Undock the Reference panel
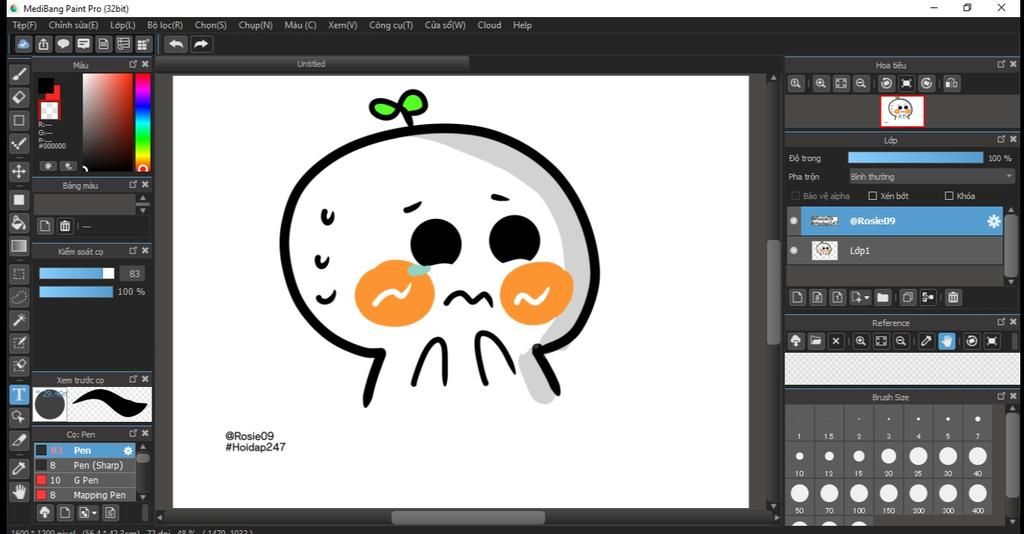 point(1001,322)
